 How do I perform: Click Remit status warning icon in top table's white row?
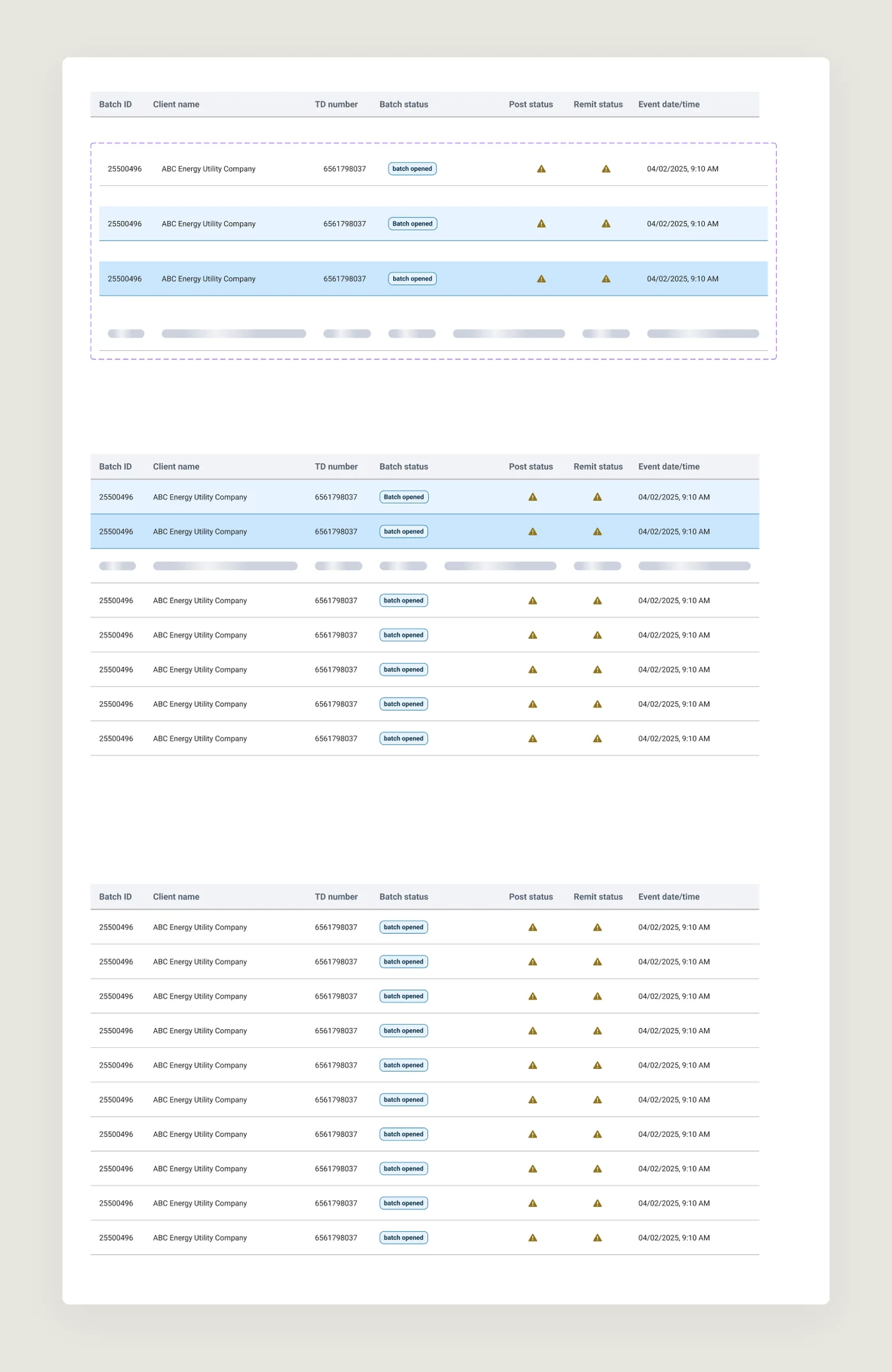click(x=606, y=169)
